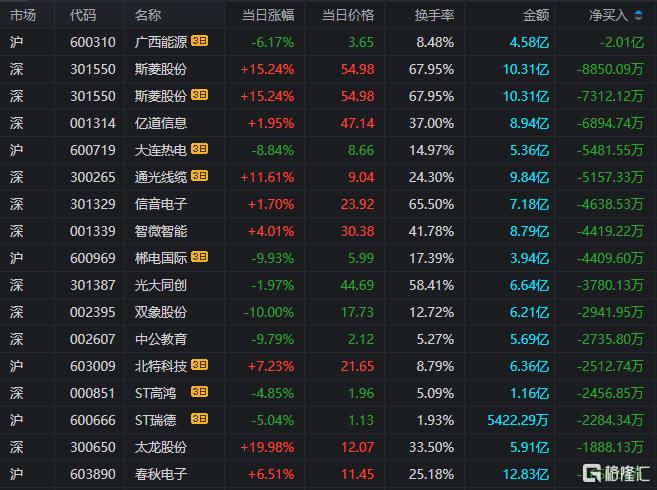Click the 3日 badge next to 北特科技
This screenshot has height=490, width=657.
coord(199,365)
